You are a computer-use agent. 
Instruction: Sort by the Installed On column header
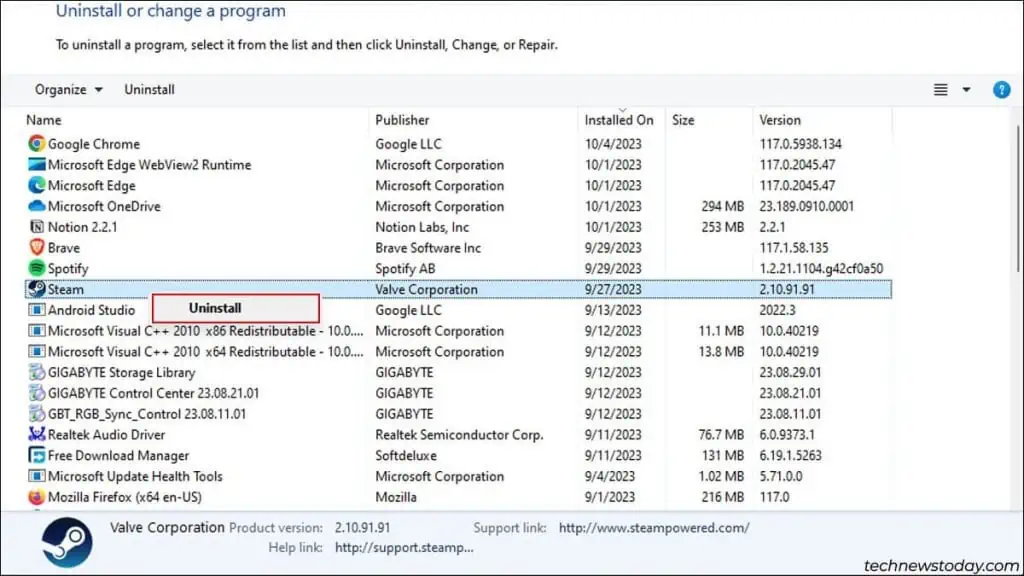[x=618, y=120]
